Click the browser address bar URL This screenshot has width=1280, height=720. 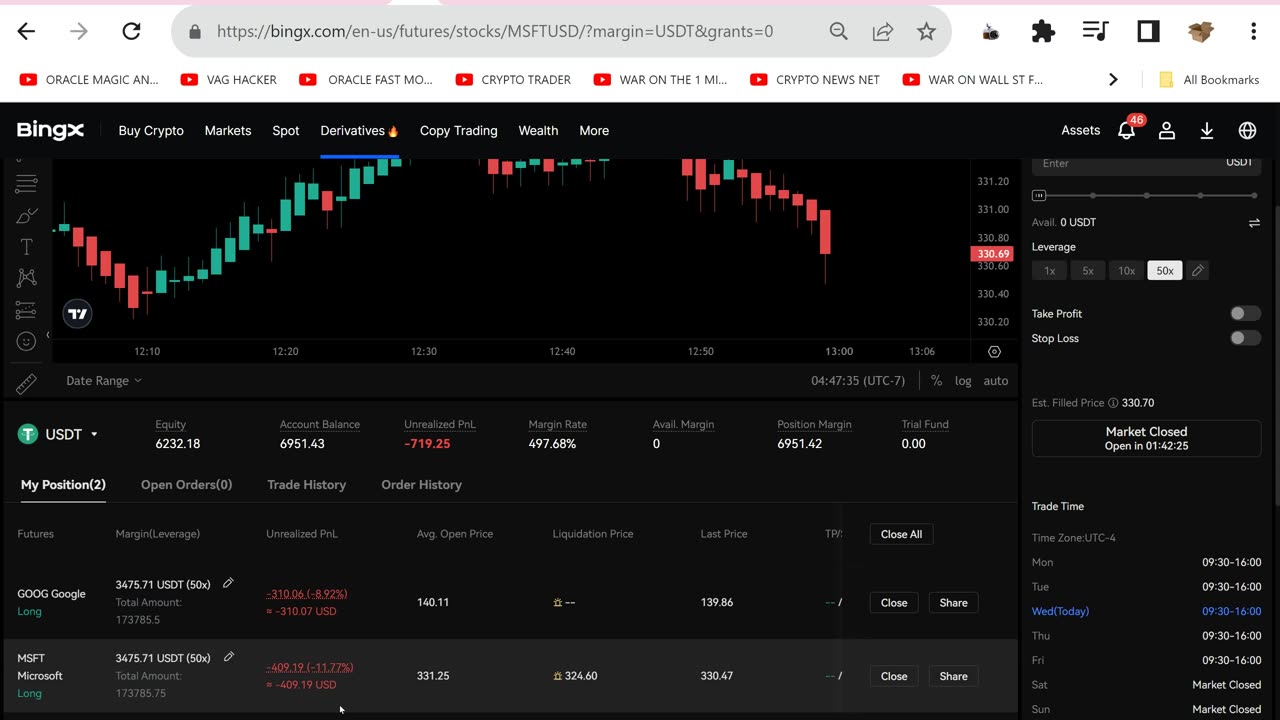coord(495,32)
